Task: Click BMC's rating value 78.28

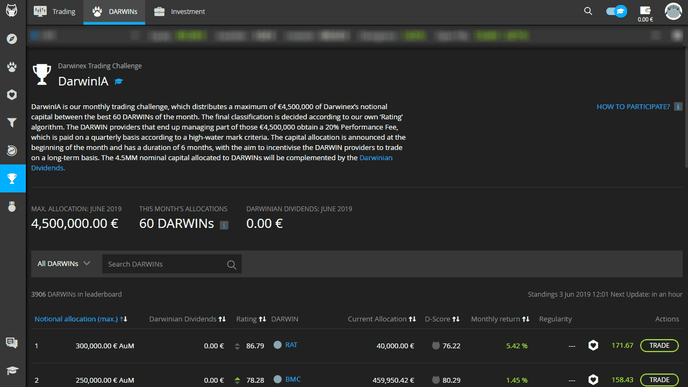Action: click(255, 380)
